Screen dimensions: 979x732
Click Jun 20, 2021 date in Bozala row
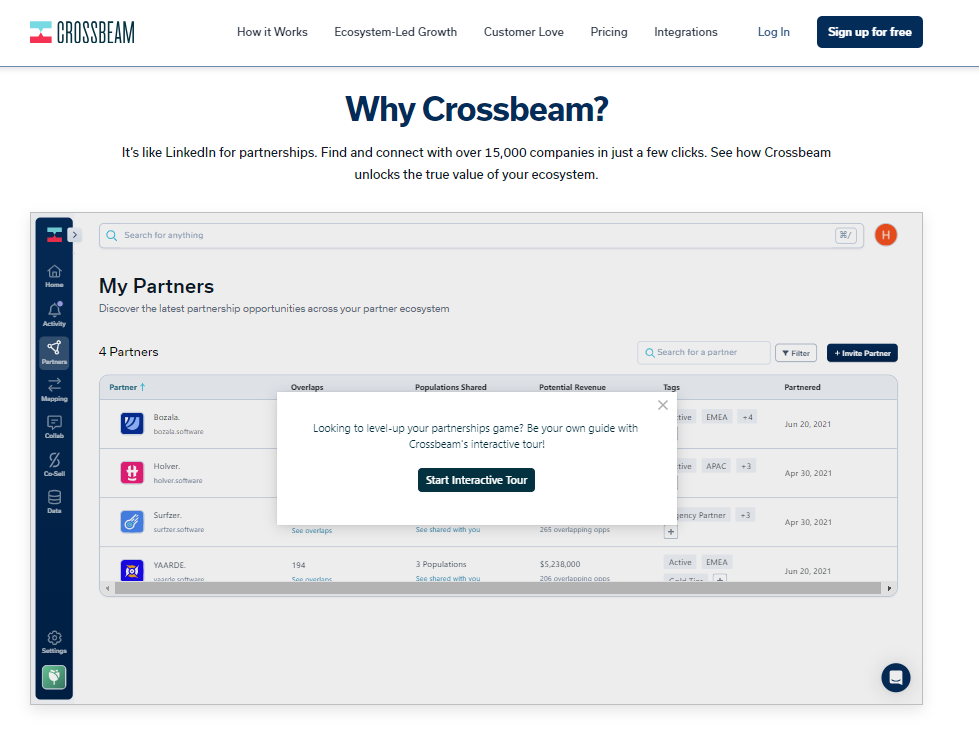tap(807, 424)
